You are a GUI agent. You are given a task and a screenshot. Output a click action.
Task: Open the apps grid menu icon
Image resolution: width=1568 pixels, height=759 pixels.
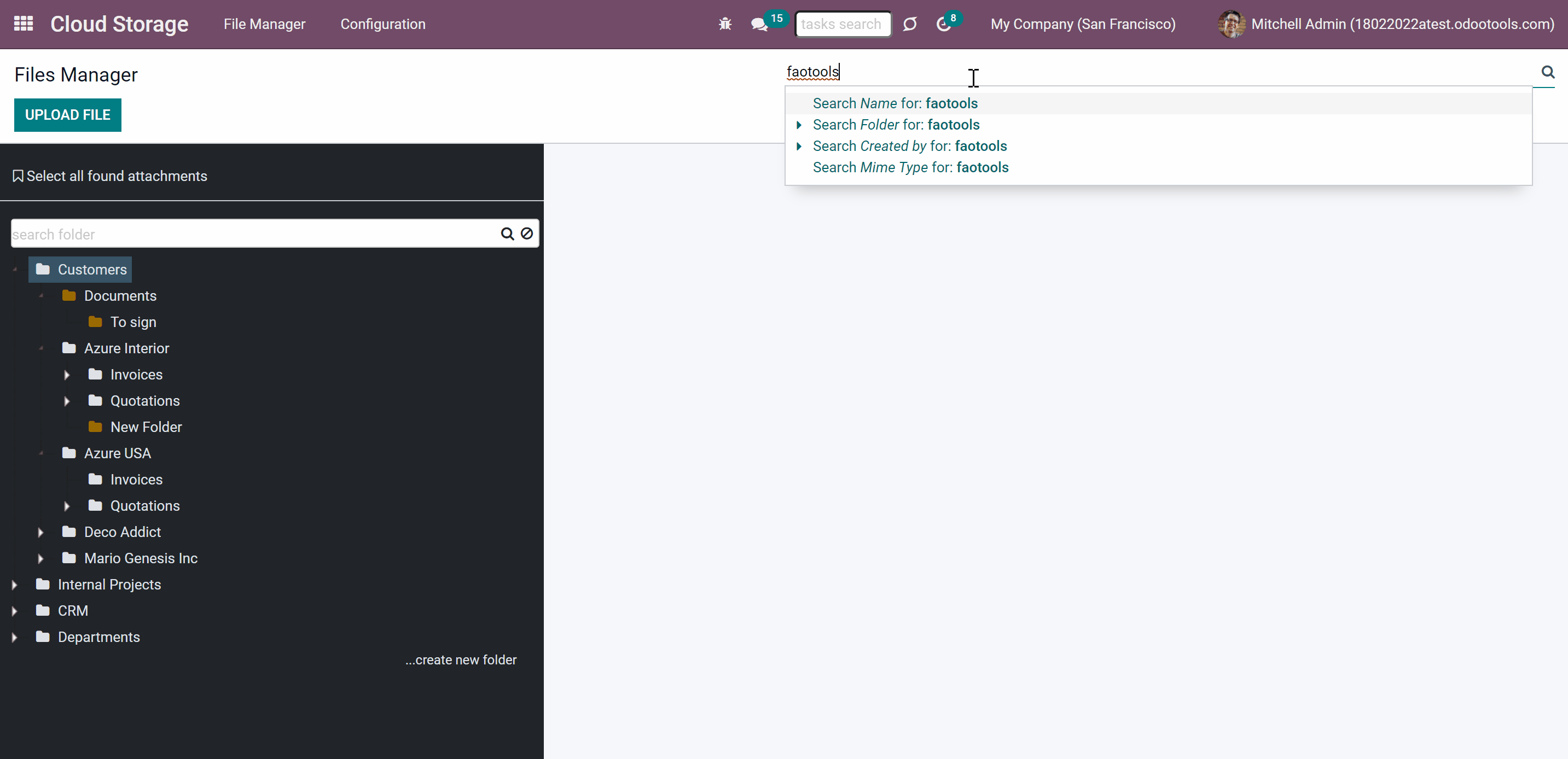[23, 24]
